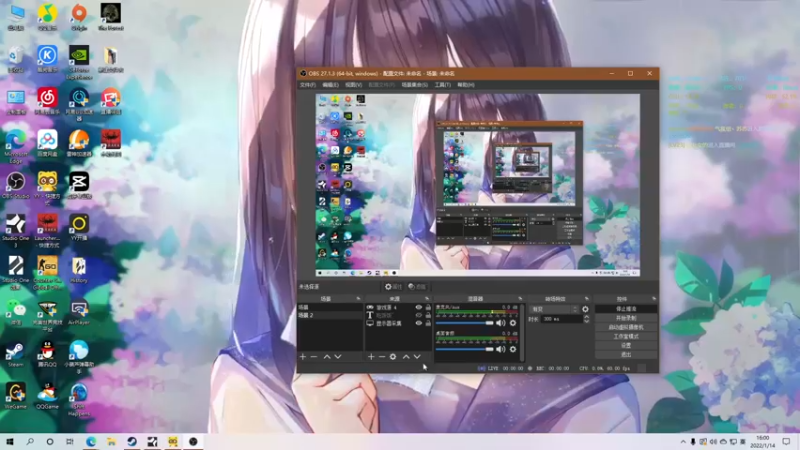Add a new source with plus button
This screenshot has width=800, height=450.
coord(371,357)
